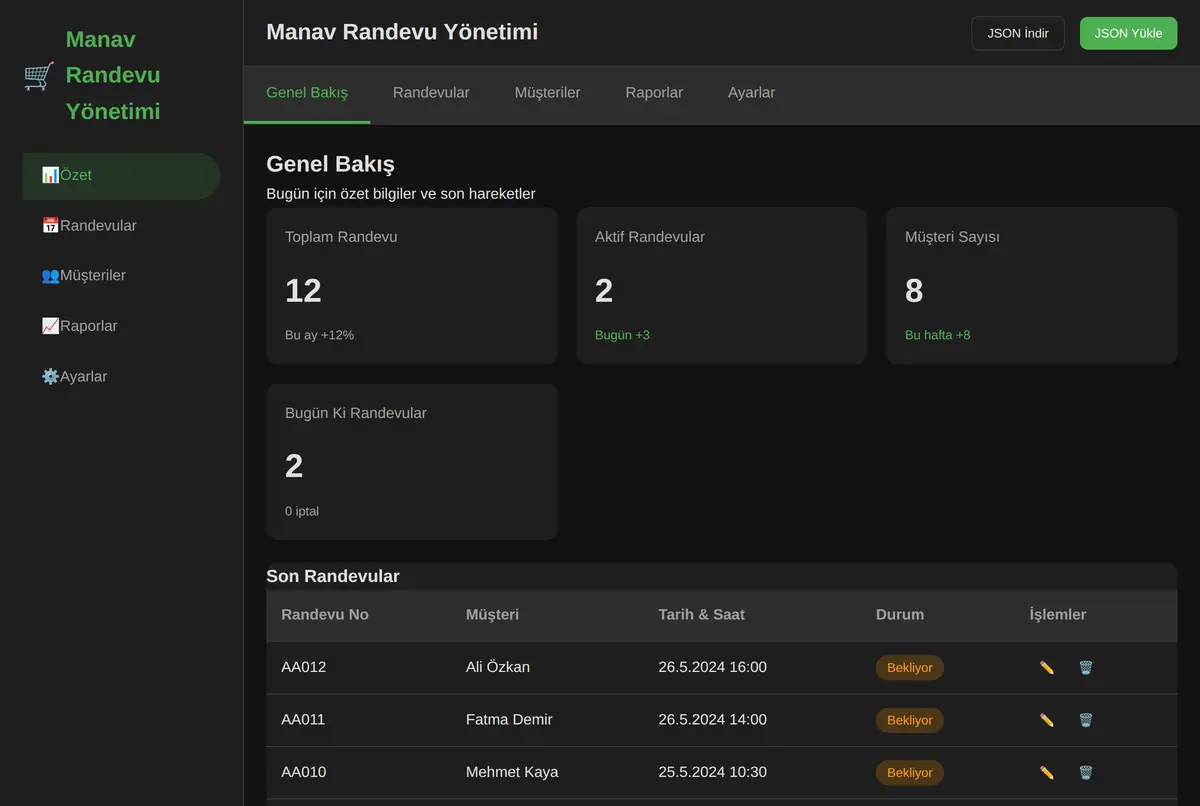Viewport: 1200px width, 806px height.
Task: Switch to the Raporlar top tab
Action: [654, 93]
